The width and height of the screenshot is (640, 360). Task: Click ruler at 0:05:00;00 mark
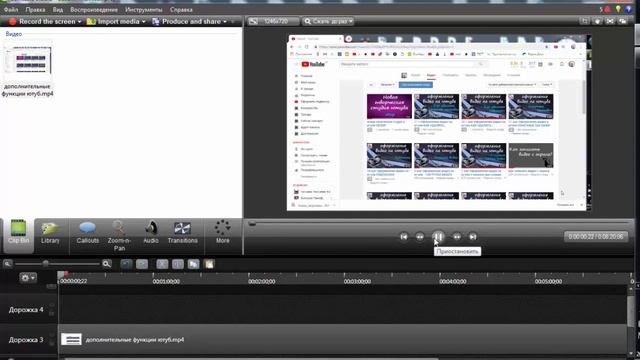click(x=548, y=281)
